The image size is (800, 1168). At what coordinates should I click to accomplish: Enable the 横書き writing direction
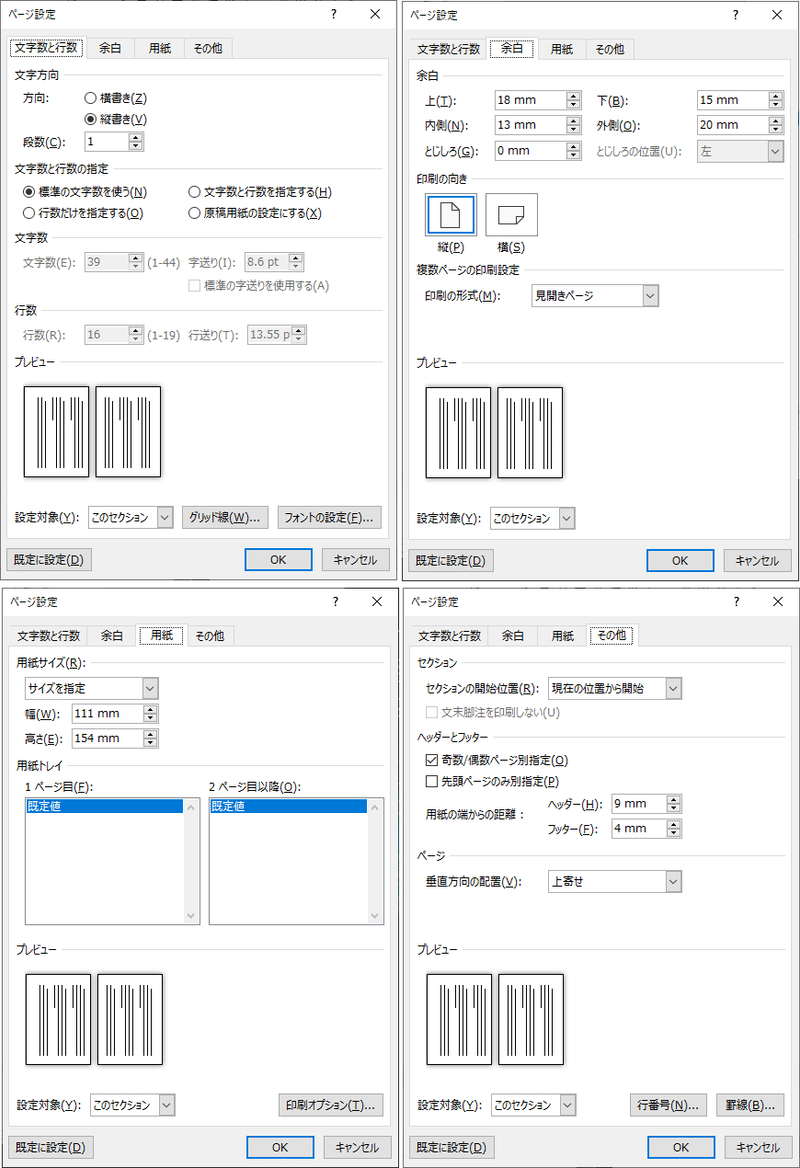(89, 97)
